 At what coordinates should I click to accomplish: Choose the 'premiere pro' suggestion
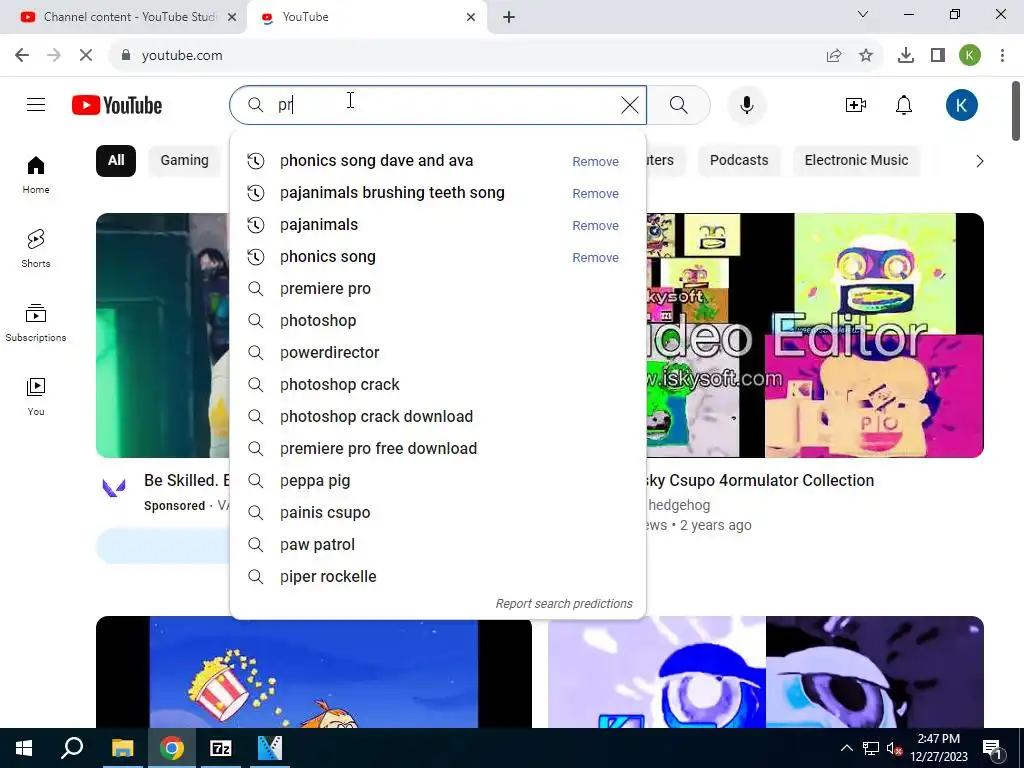tap(438, 289)
